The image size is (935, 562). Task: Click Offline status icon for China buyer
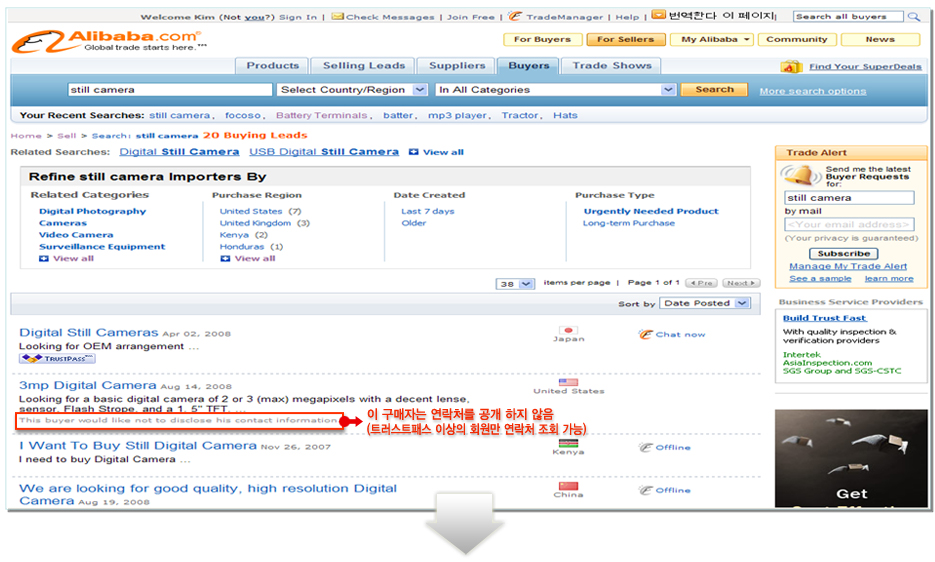(646, 490)
